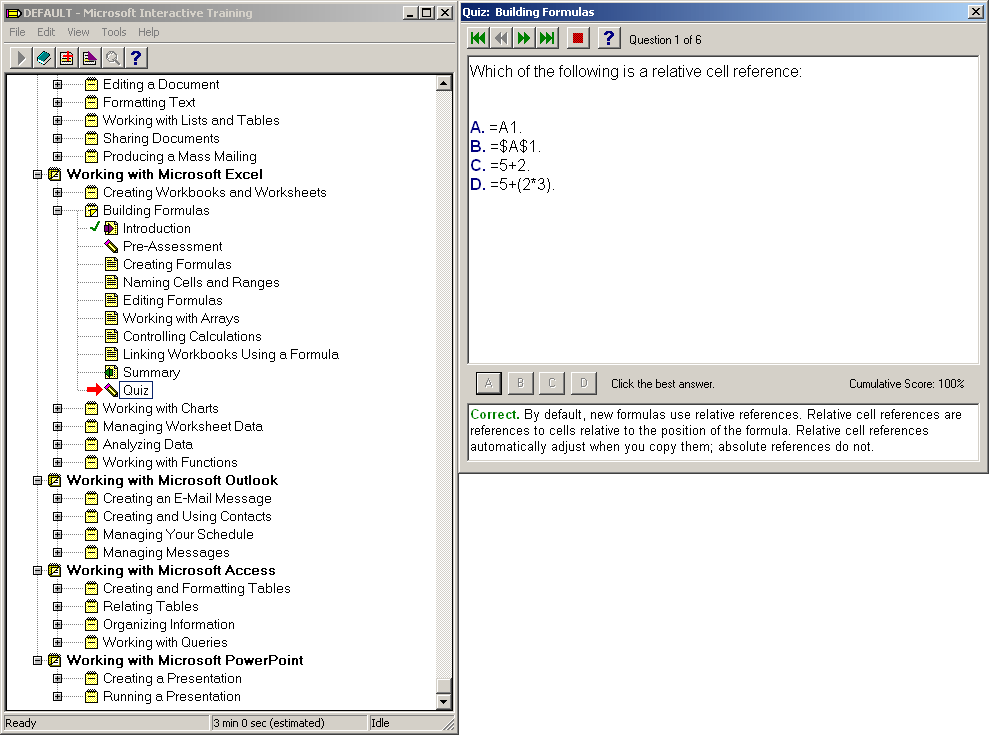Collapse the Working with Microsoft Access node

coord(37,570)
